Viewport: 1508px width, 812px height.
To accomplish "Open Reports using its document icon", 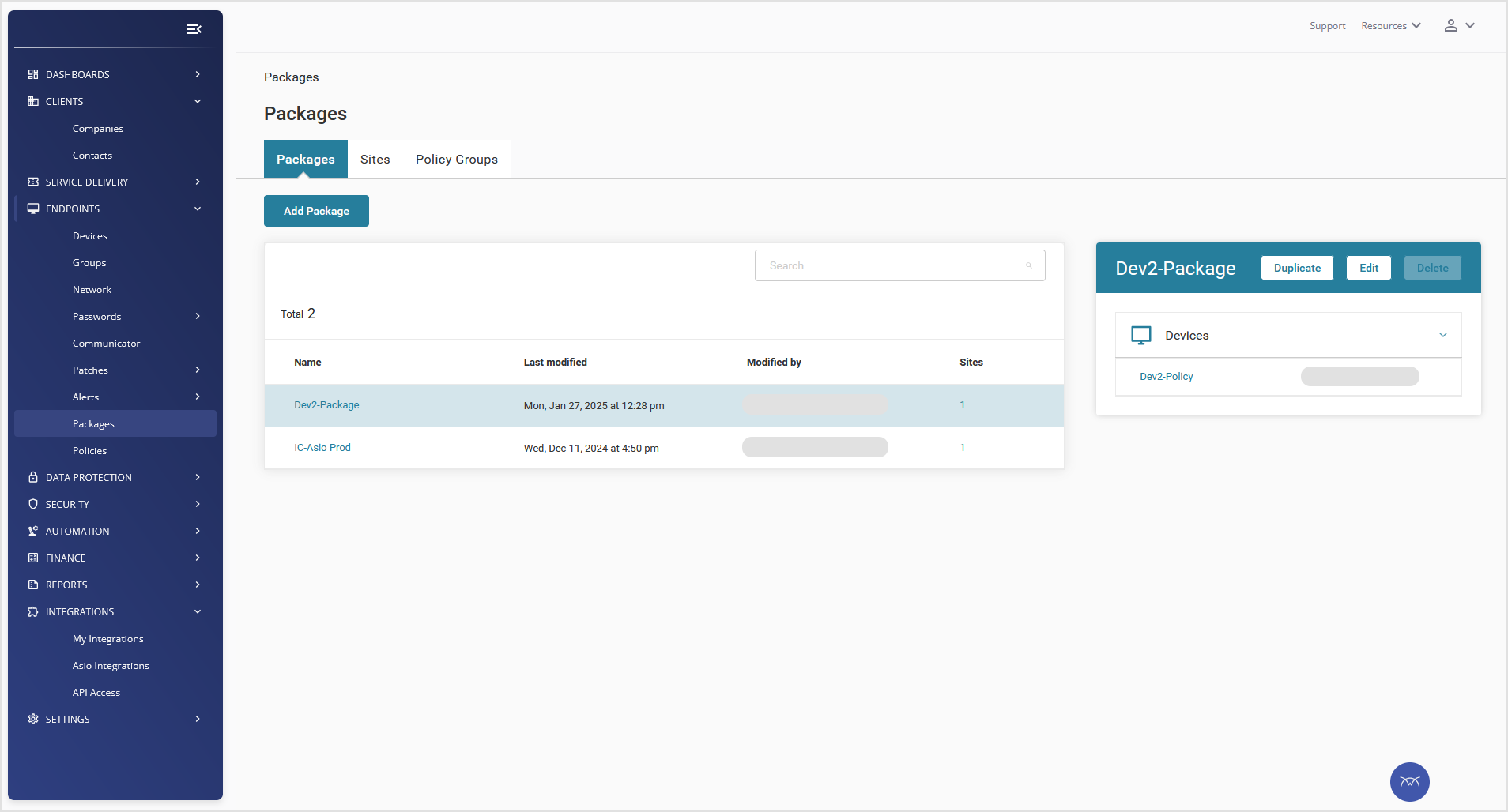I will pyautogui.click(x=32, y=585).
